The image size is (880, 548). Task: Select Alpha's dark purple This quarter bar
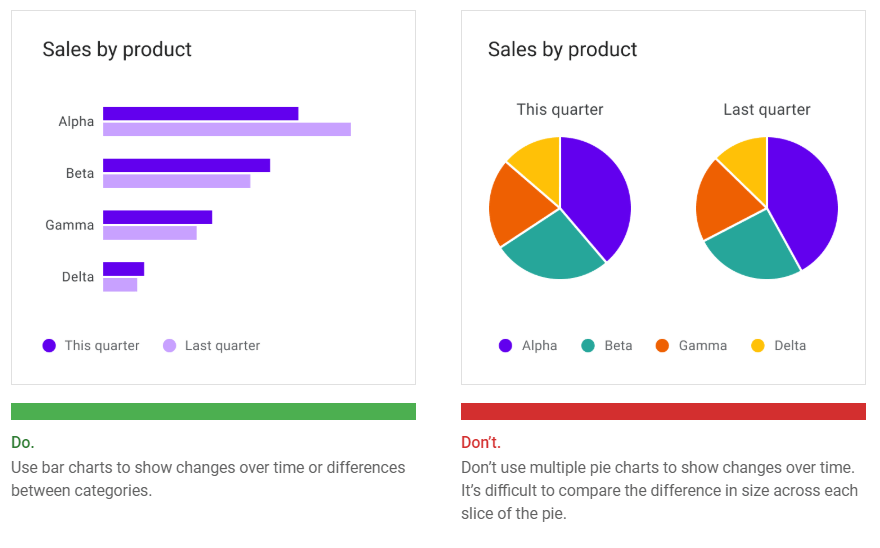point(200,113)
